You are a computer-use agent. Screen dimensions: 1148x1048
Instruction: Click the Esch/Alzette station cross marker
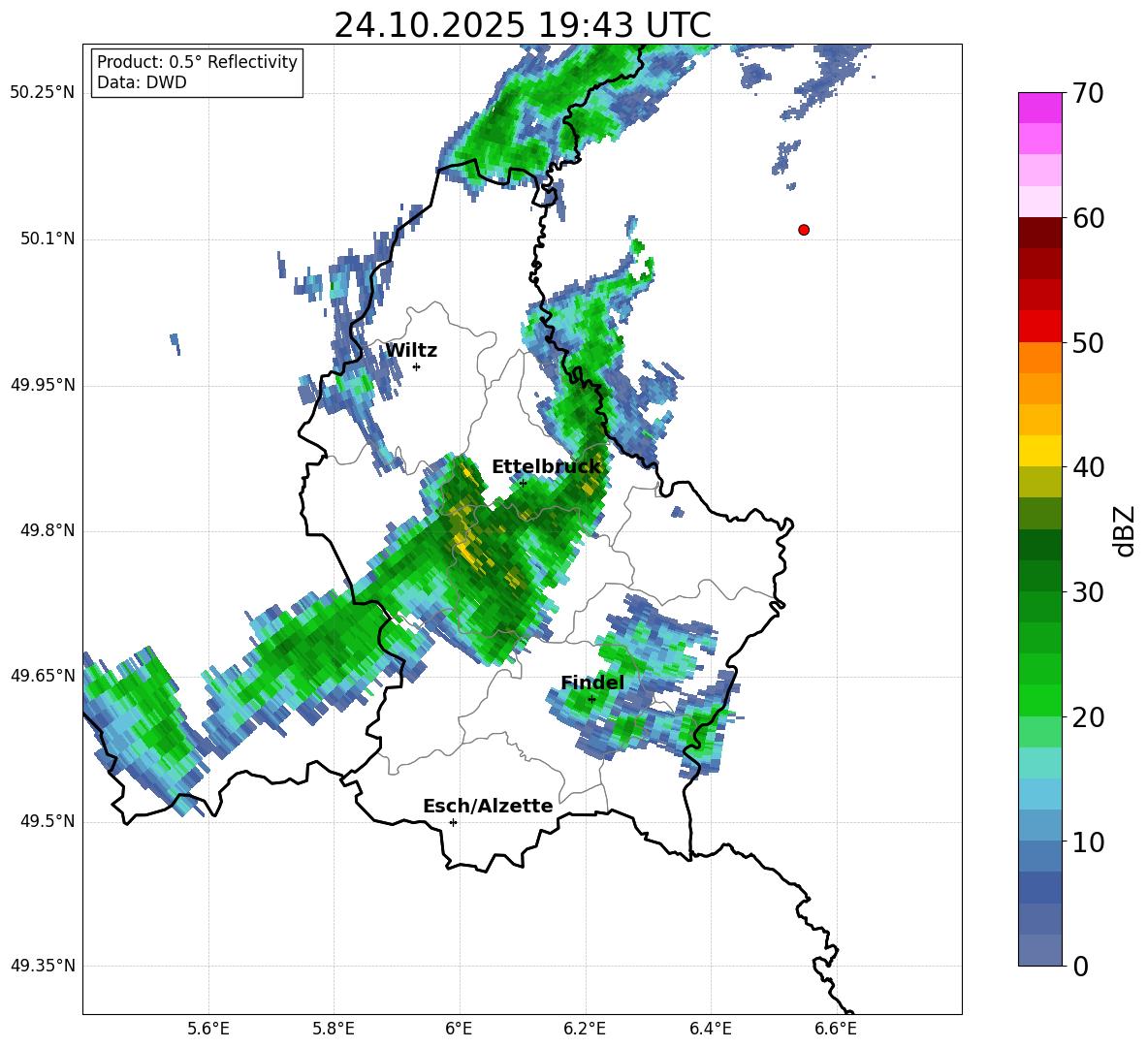pos(453,822)
